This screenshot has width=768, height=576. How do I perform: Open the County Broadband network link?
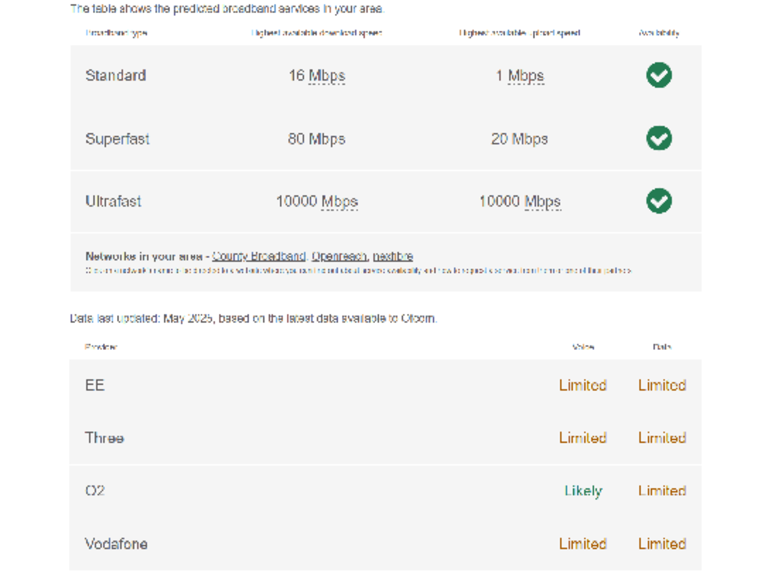coord(259,256)
